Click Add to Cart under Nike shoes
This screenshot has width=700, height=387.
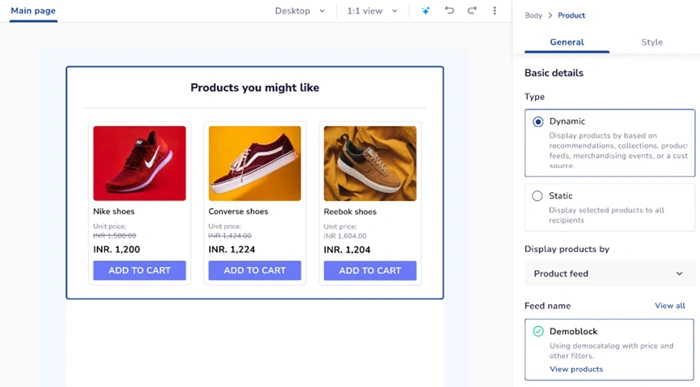coord(139,270)
